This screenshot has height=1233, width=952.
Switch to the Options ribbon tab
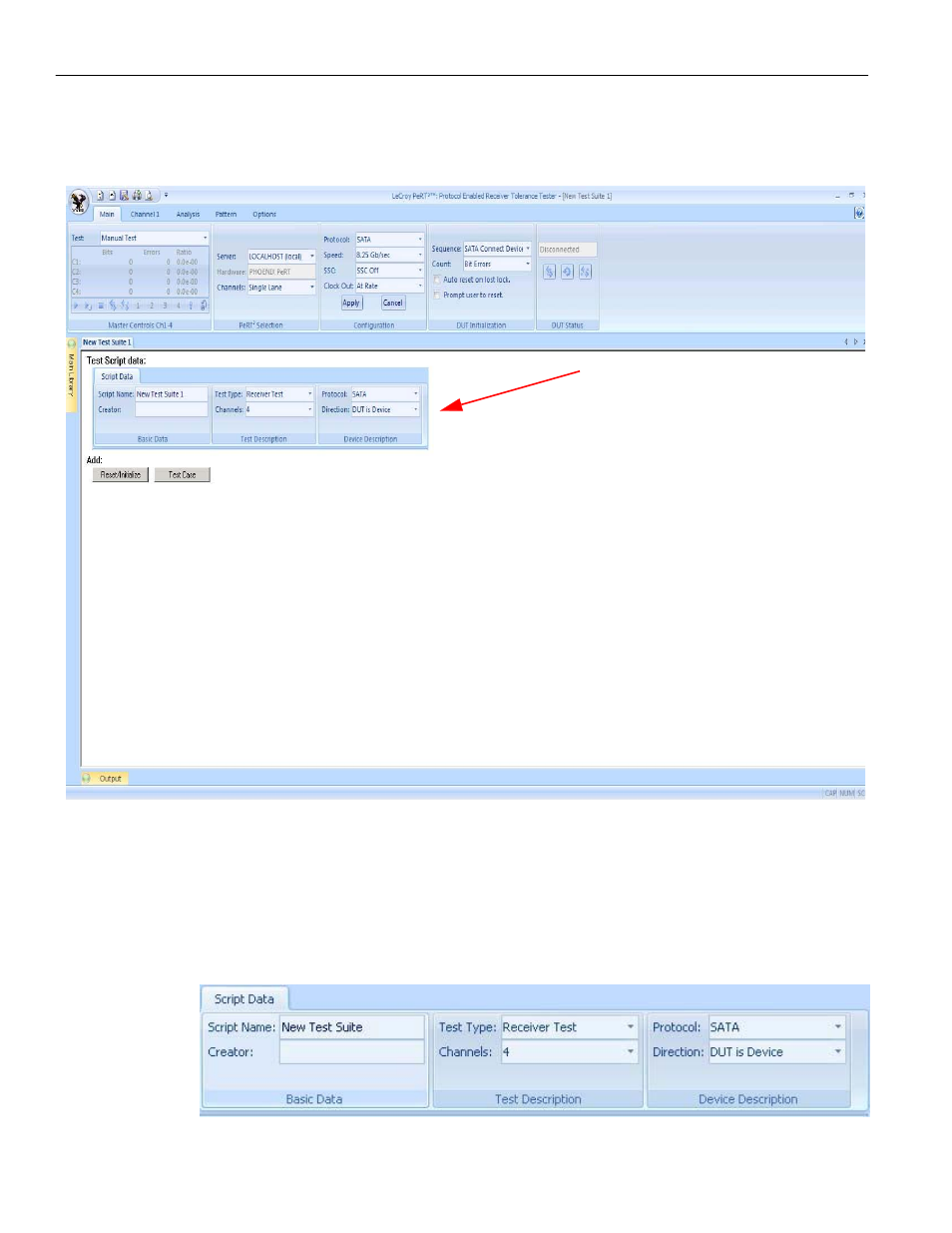coord(264,215)
